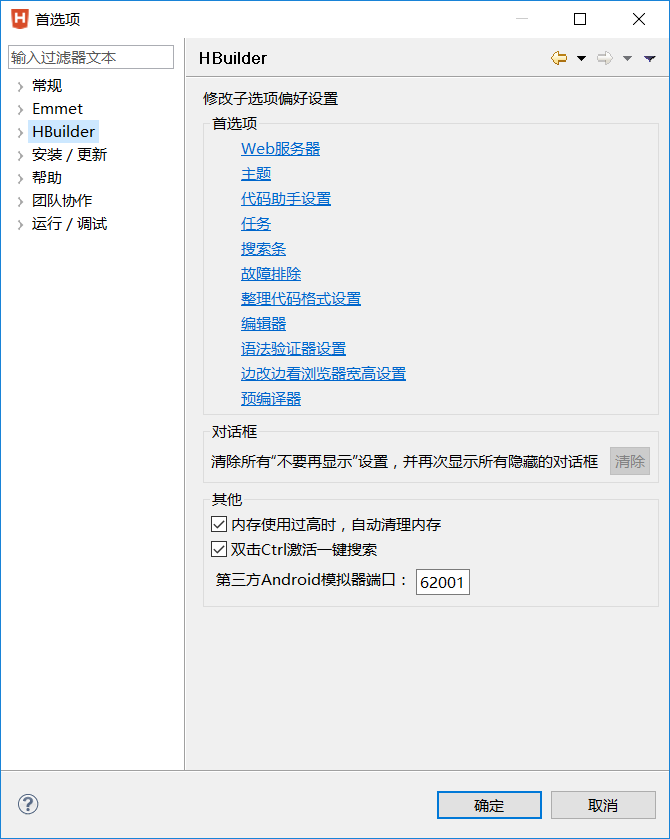Expand the 团队协作 tree node

click(20, 201)
